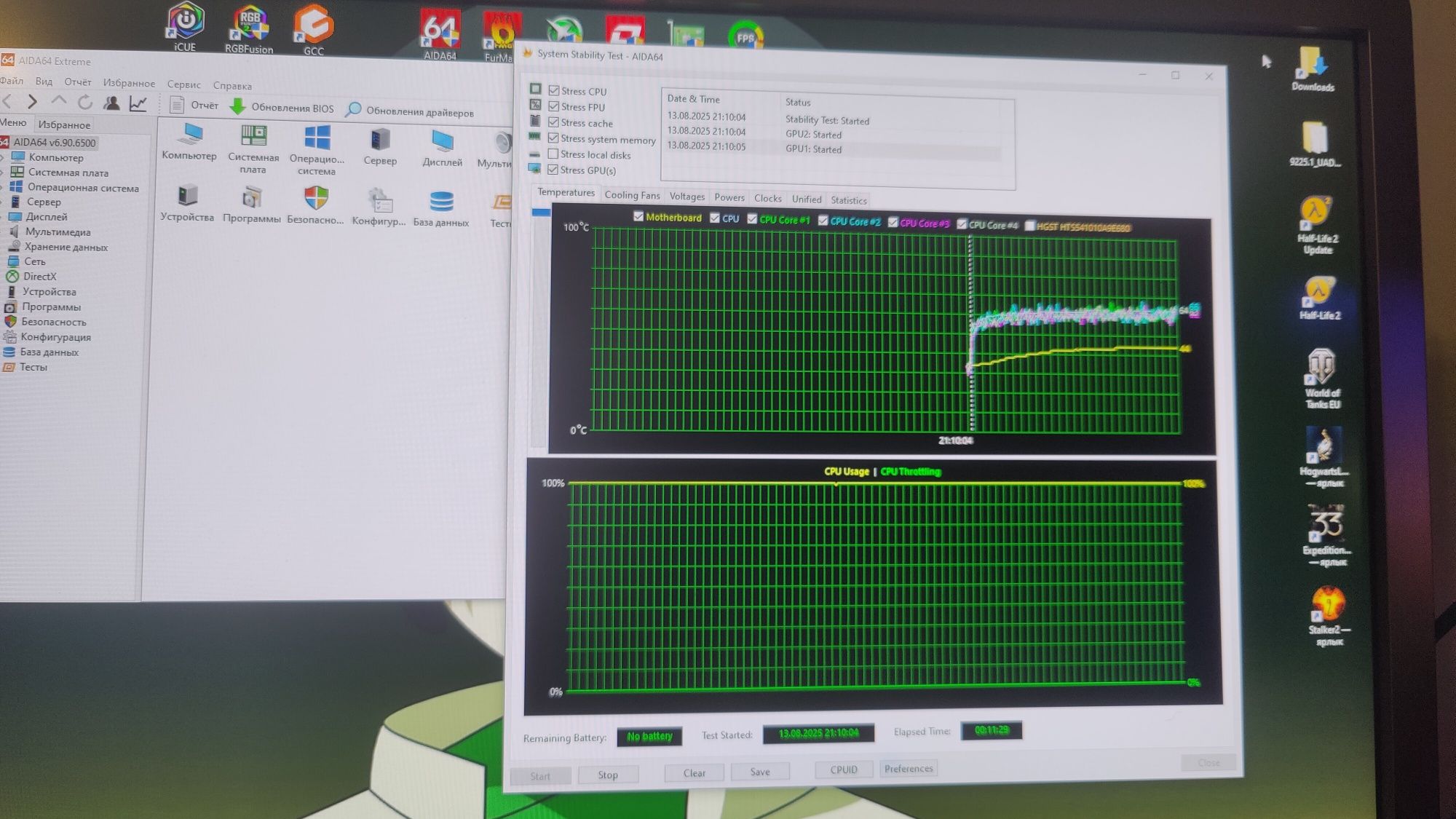Screen dimensions: 1456x819
Task: Open the Сервис menu
Action: click(x=183, y=84)
